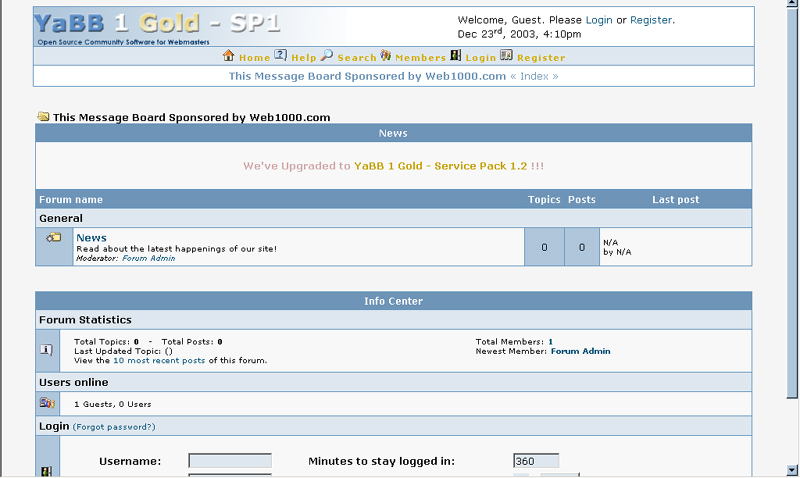
Task: Click the 'General' category row
Action: click(393, 218)
